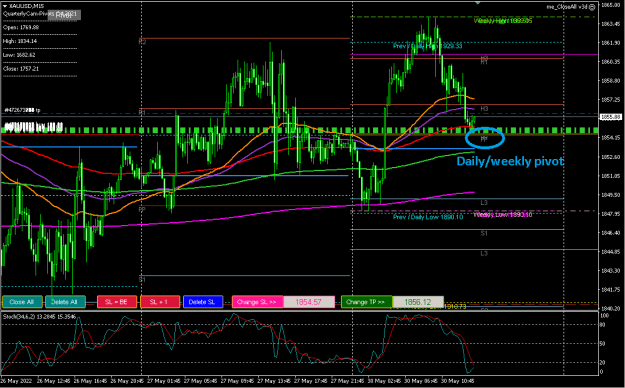
Task: Click the Close All button
Action: (x=22, y=302)
